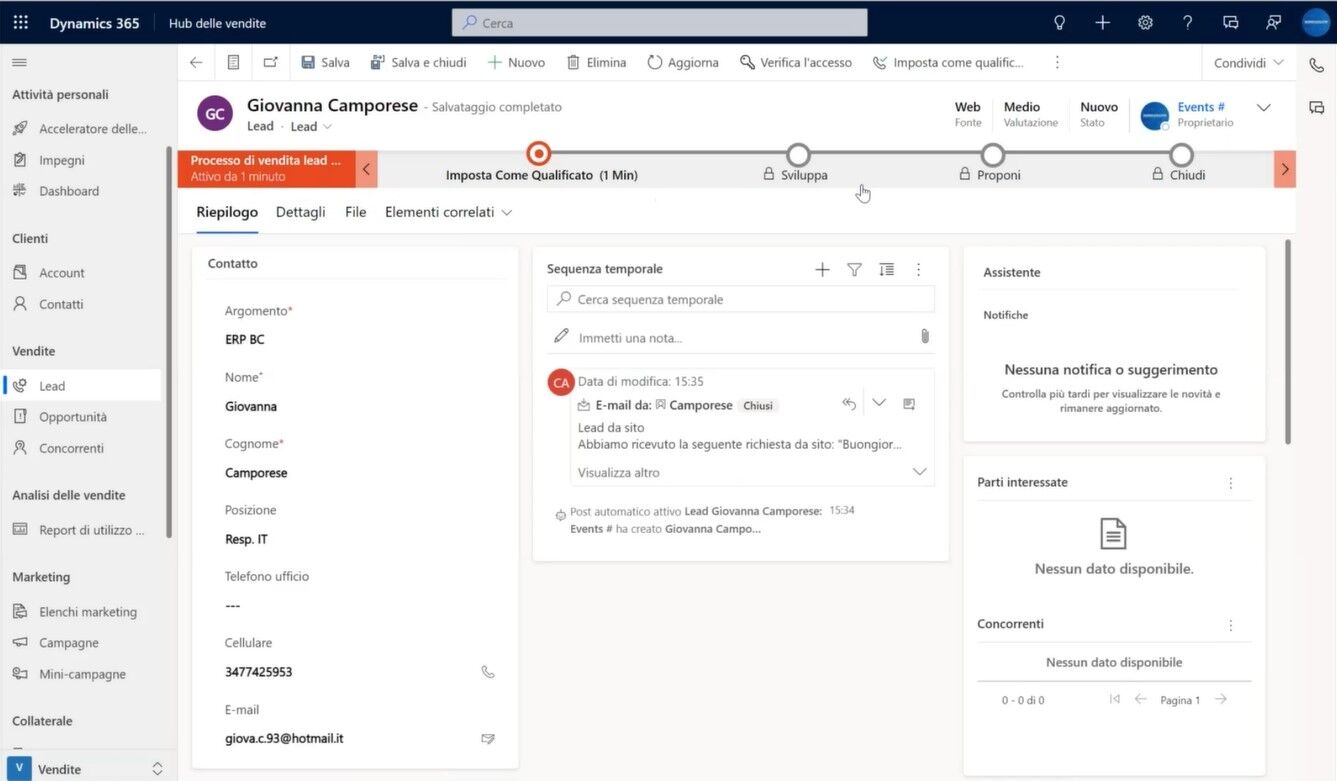The image size is (1337, 781).
Task: Select the Sviluppa stage on the process bar
Action: (x=797, y=154)
